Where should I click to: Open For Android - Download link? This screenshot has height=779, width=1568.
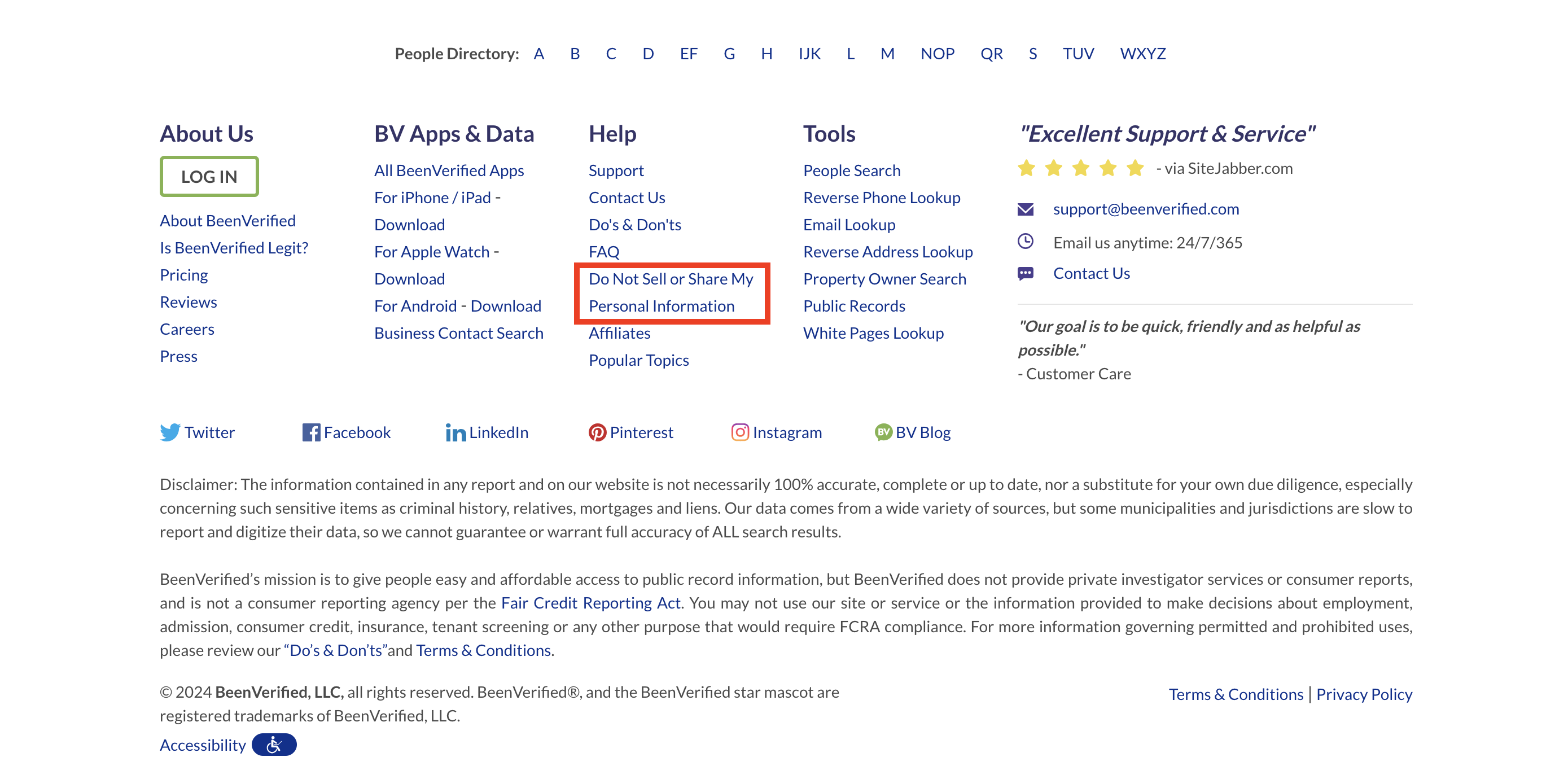tap(458, 306)
